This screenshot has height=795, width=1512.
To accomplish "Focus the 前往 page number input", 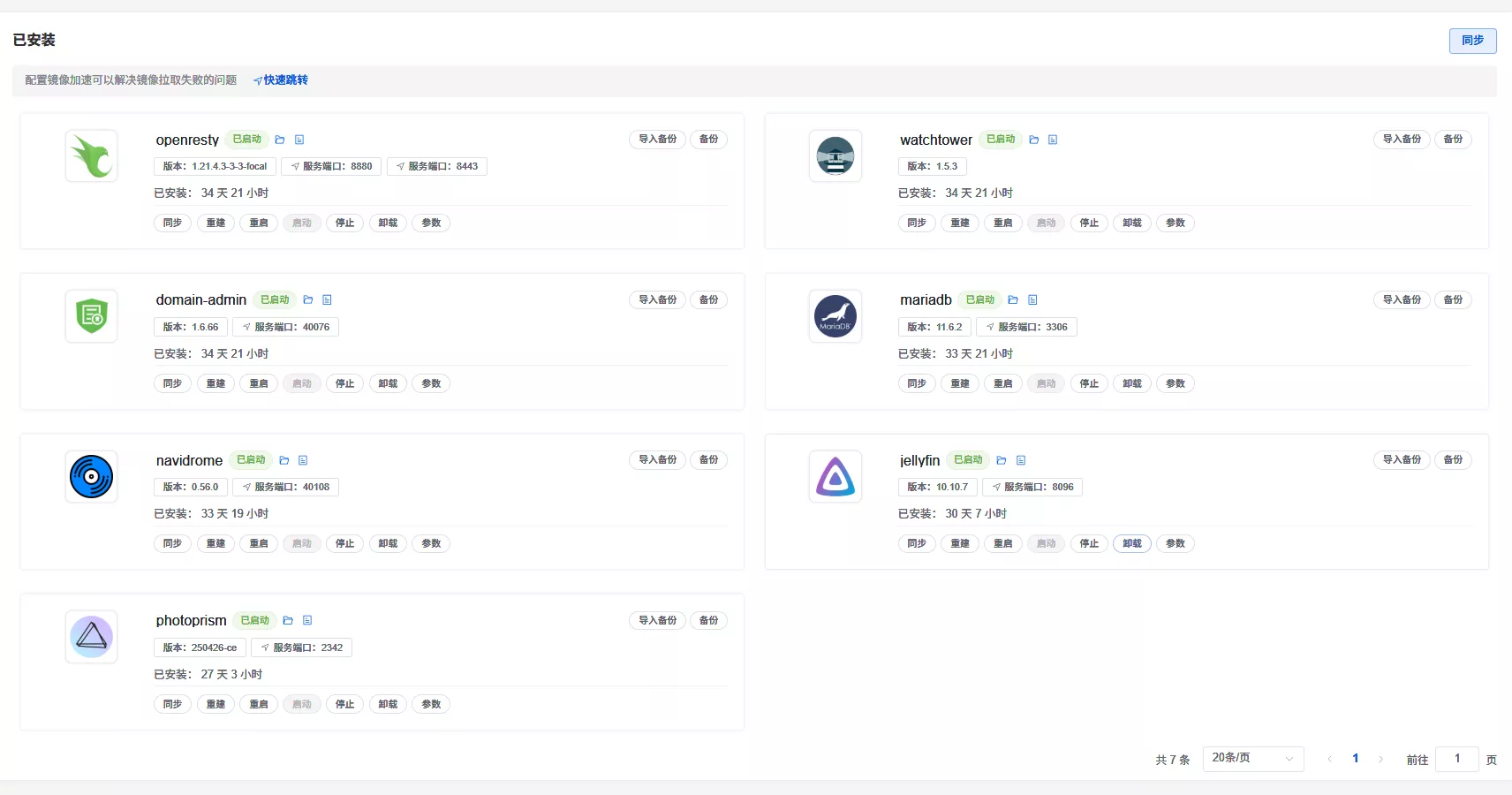I will click(x=1456, y=759).
